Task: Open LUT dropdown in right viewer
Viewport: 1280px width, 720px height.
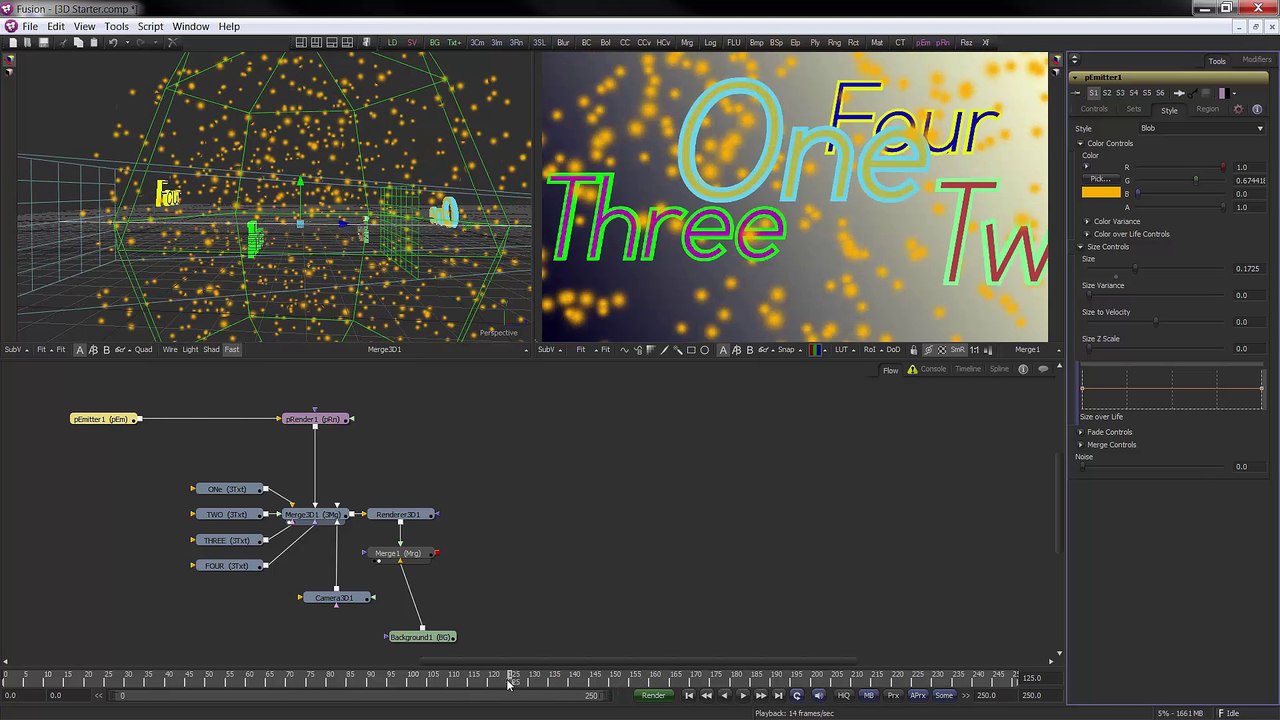Action: click(844, 349)
